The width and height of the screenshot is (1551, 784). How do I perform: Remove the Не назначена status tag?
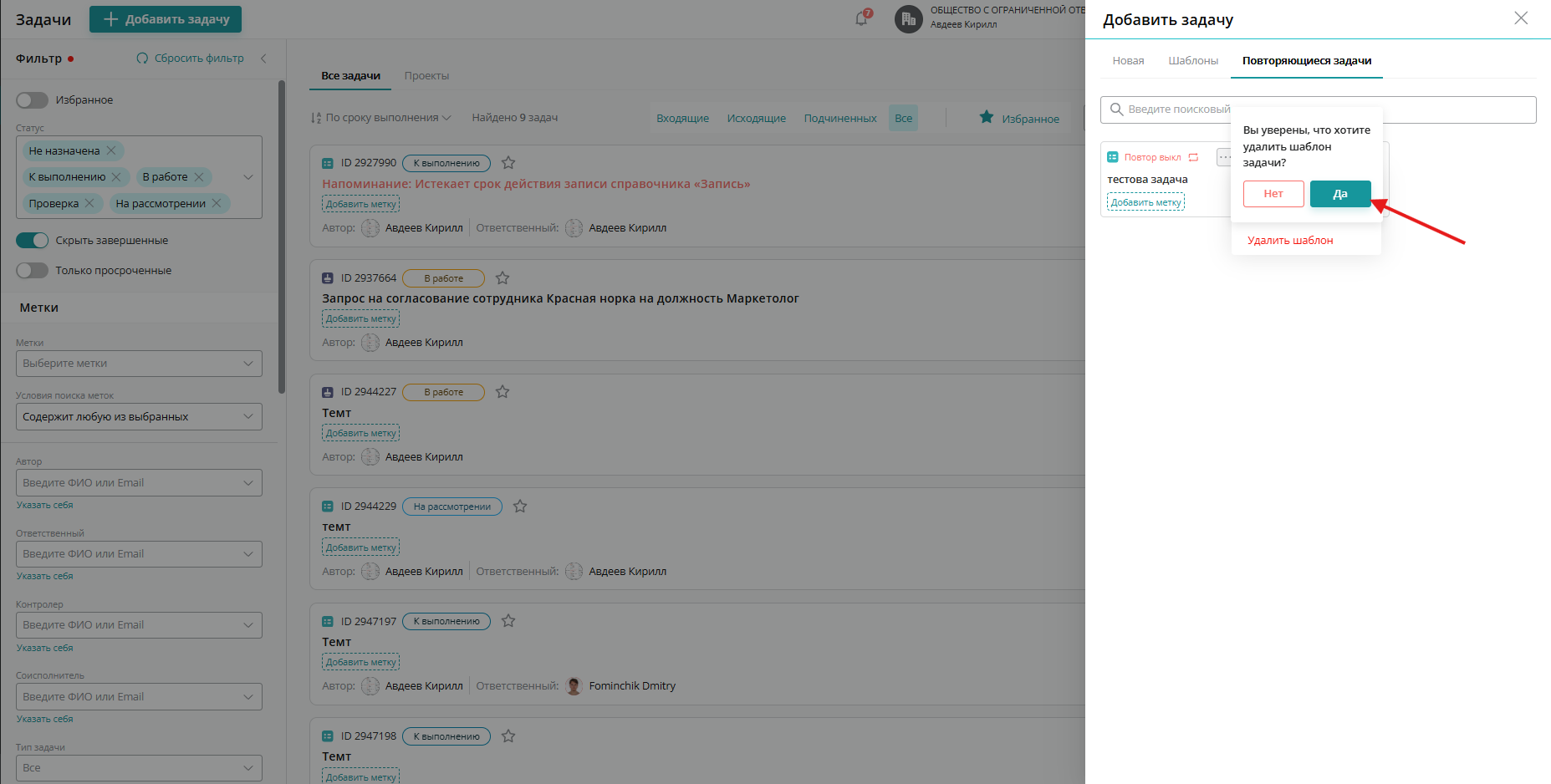111,151
